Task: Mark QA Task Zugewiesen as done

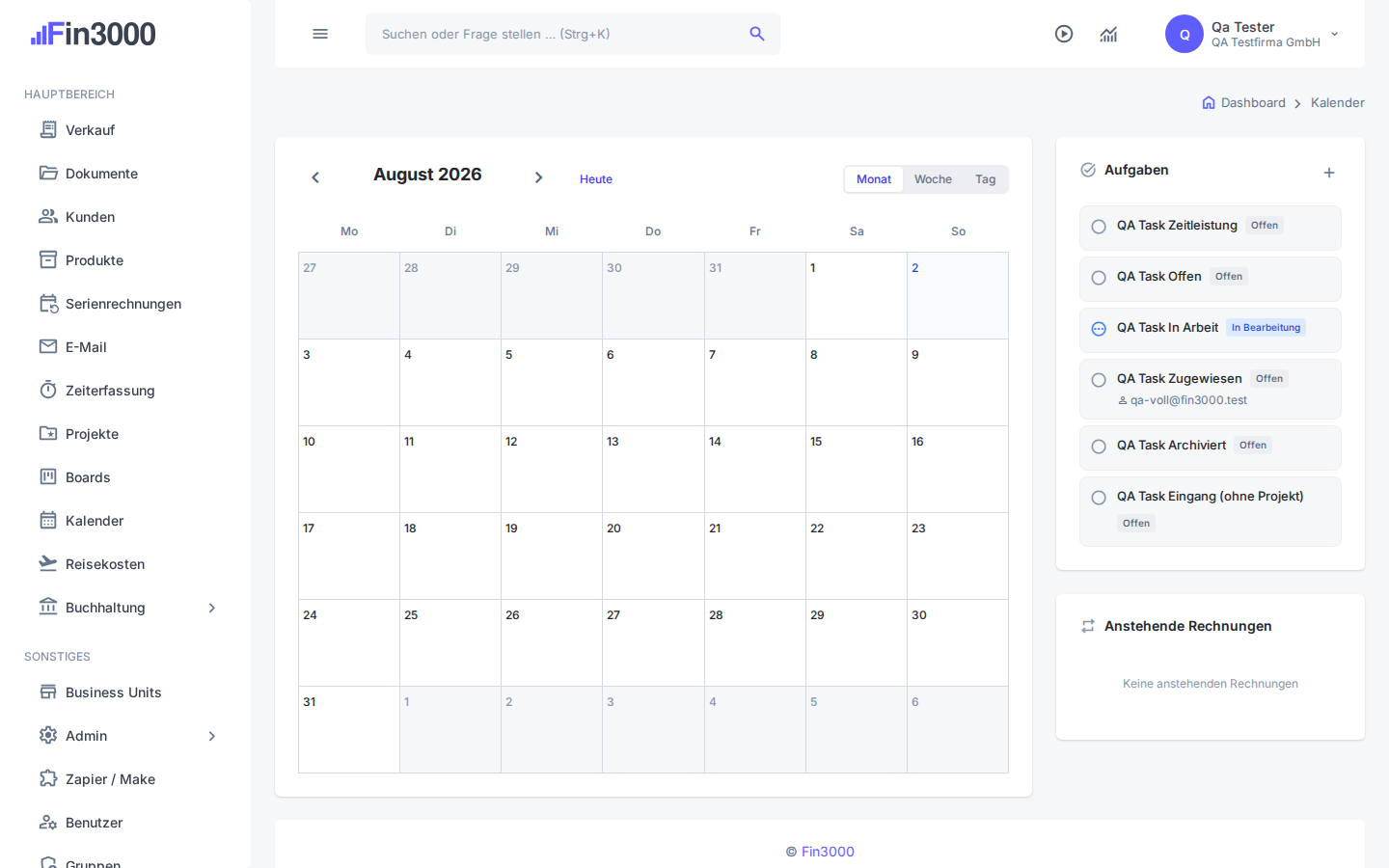Action: tap(1099, 380)
